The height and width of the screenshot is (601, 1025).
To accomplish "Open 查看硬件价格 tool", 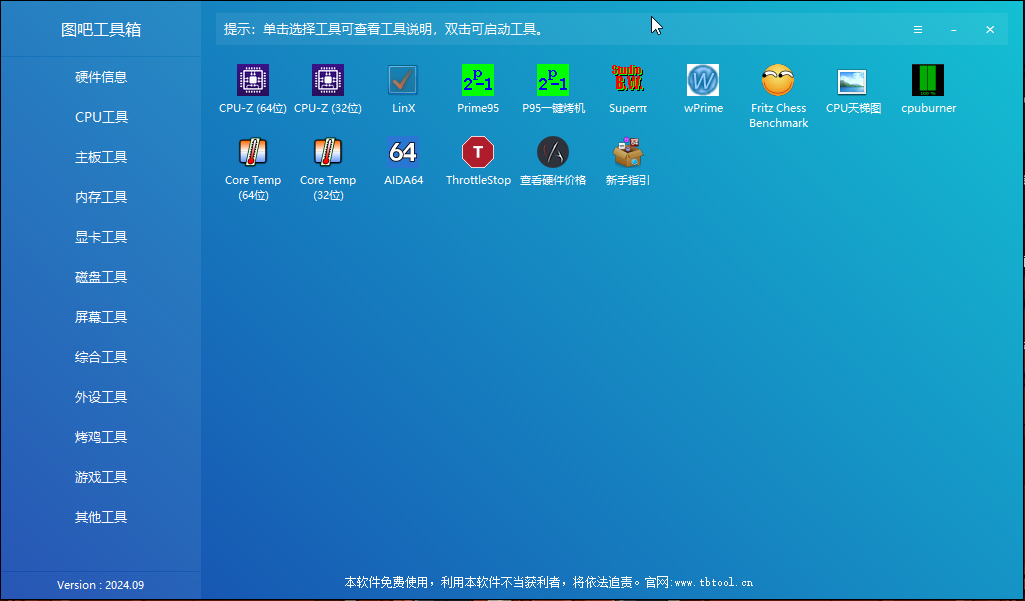I will 553,160.
